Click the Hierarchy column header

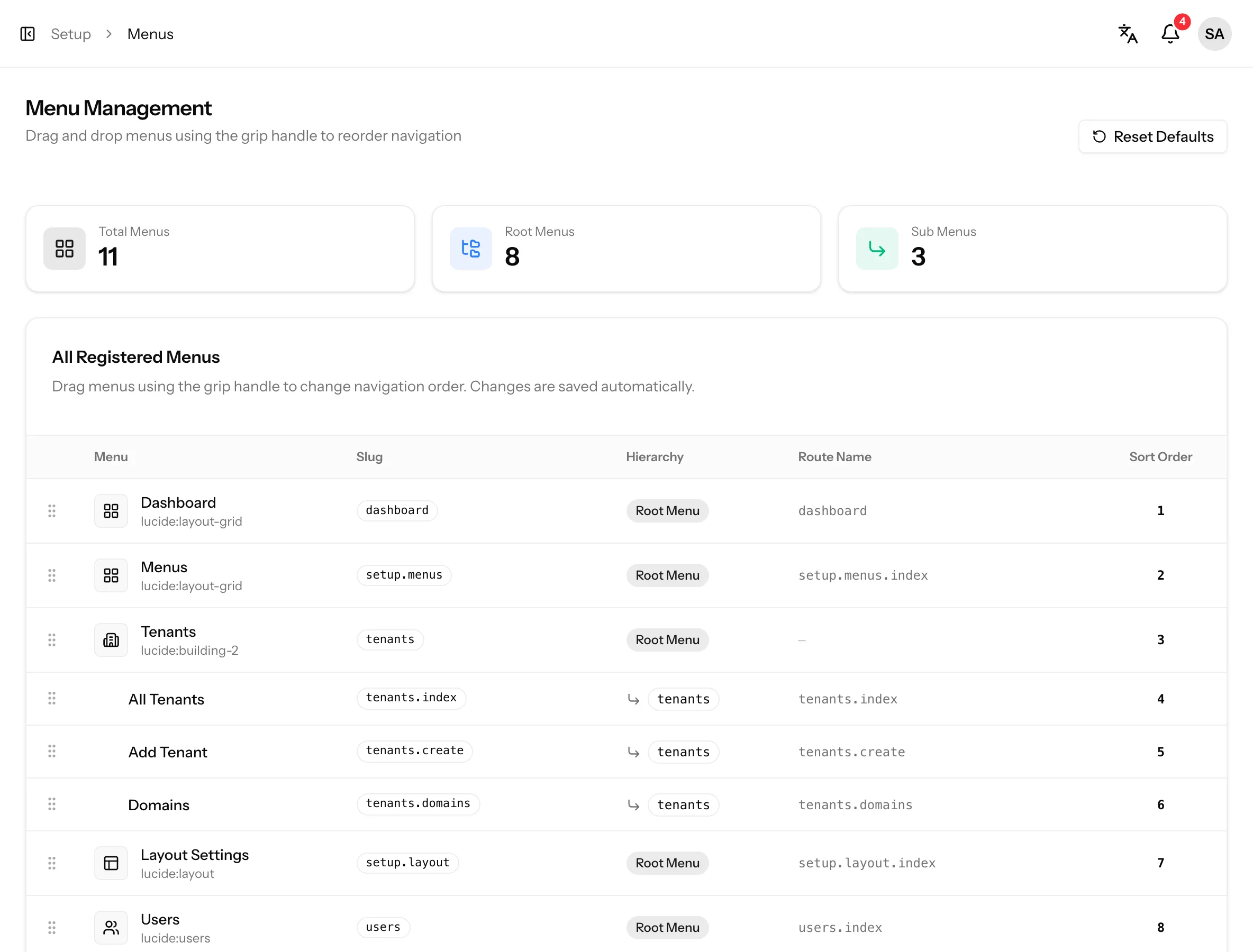coord(655,457)
